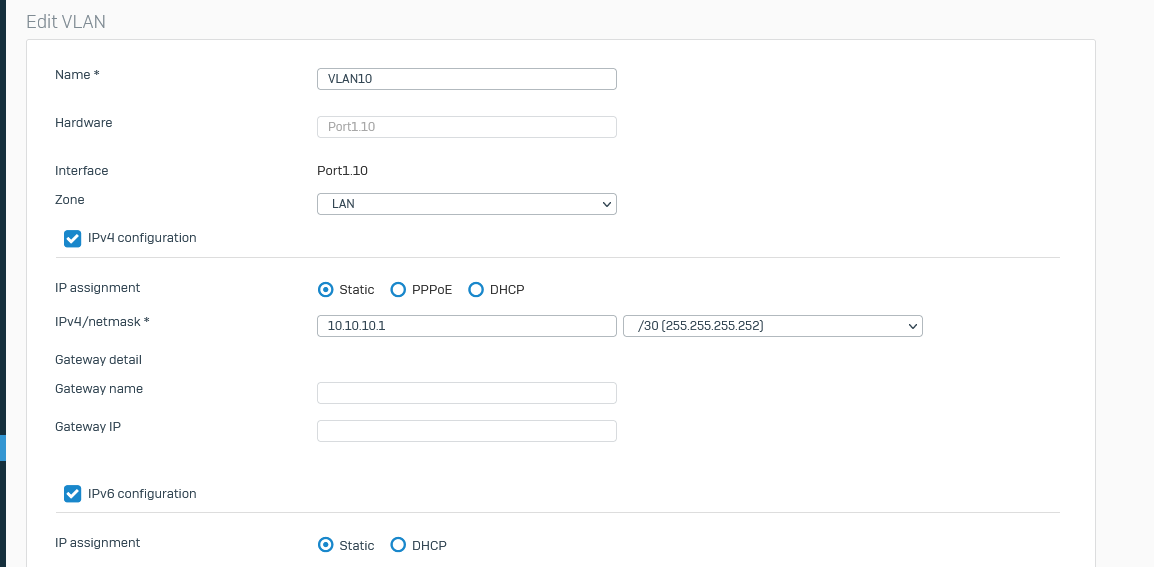Uncheck the IPv4 configuration checkbox
Image resolution: width=1154 pixels, height=567 pixels.
click(x=72, y=239)
